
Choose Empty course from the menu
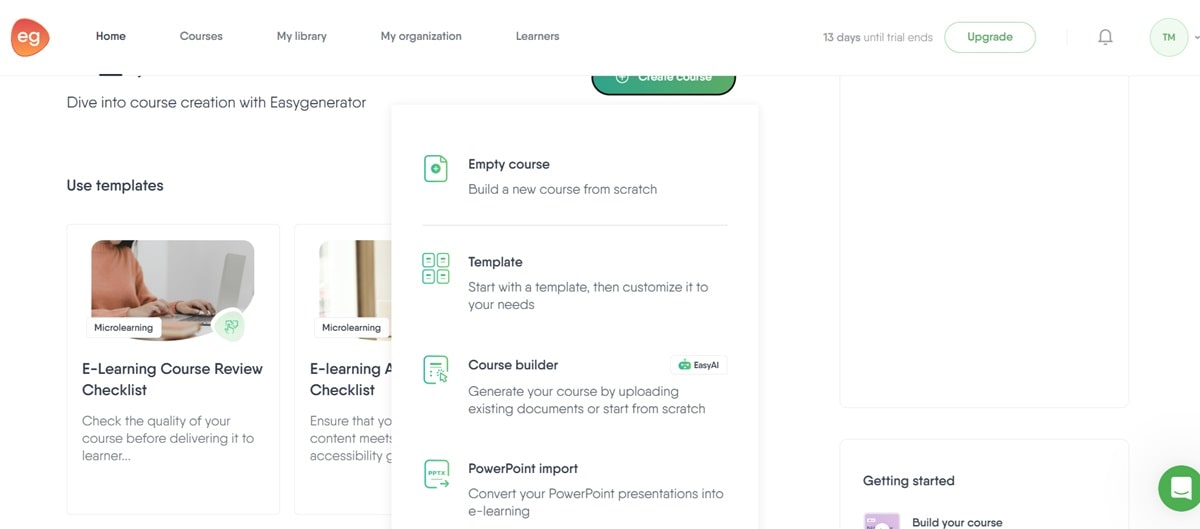click(x=509, y=164)
